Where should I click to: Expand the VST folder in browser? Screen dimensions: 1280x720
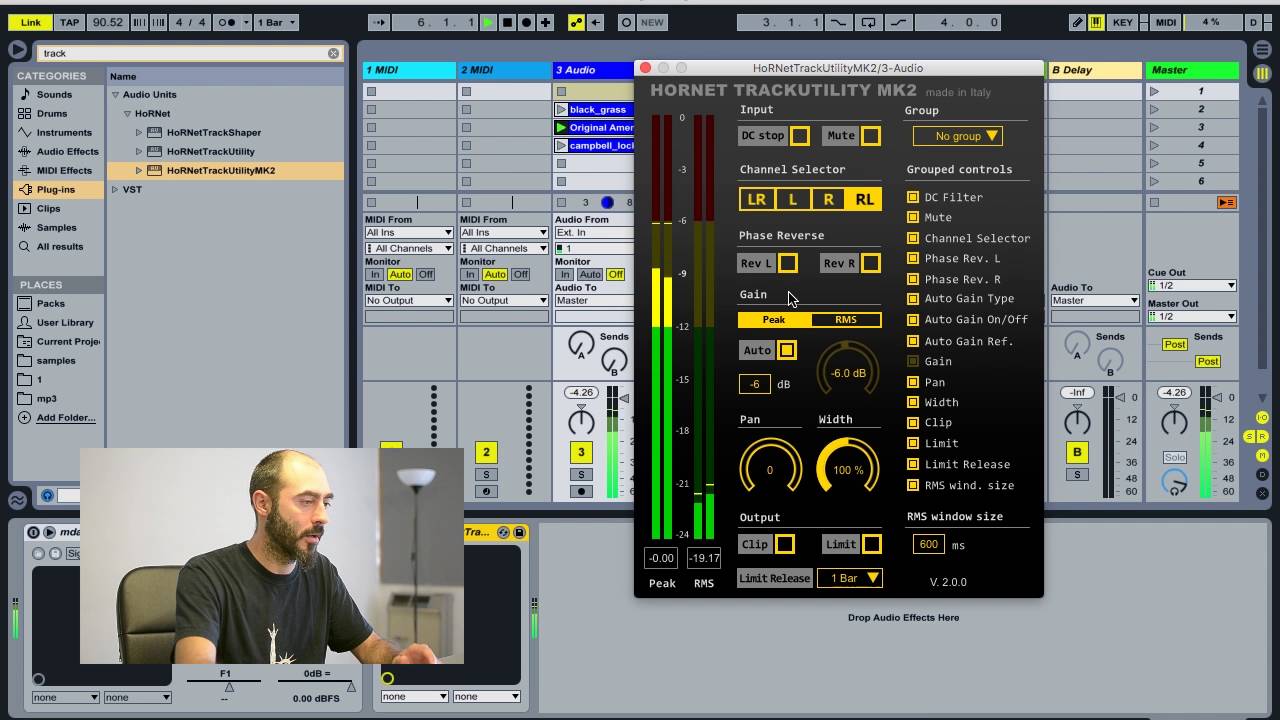point(115,189)
